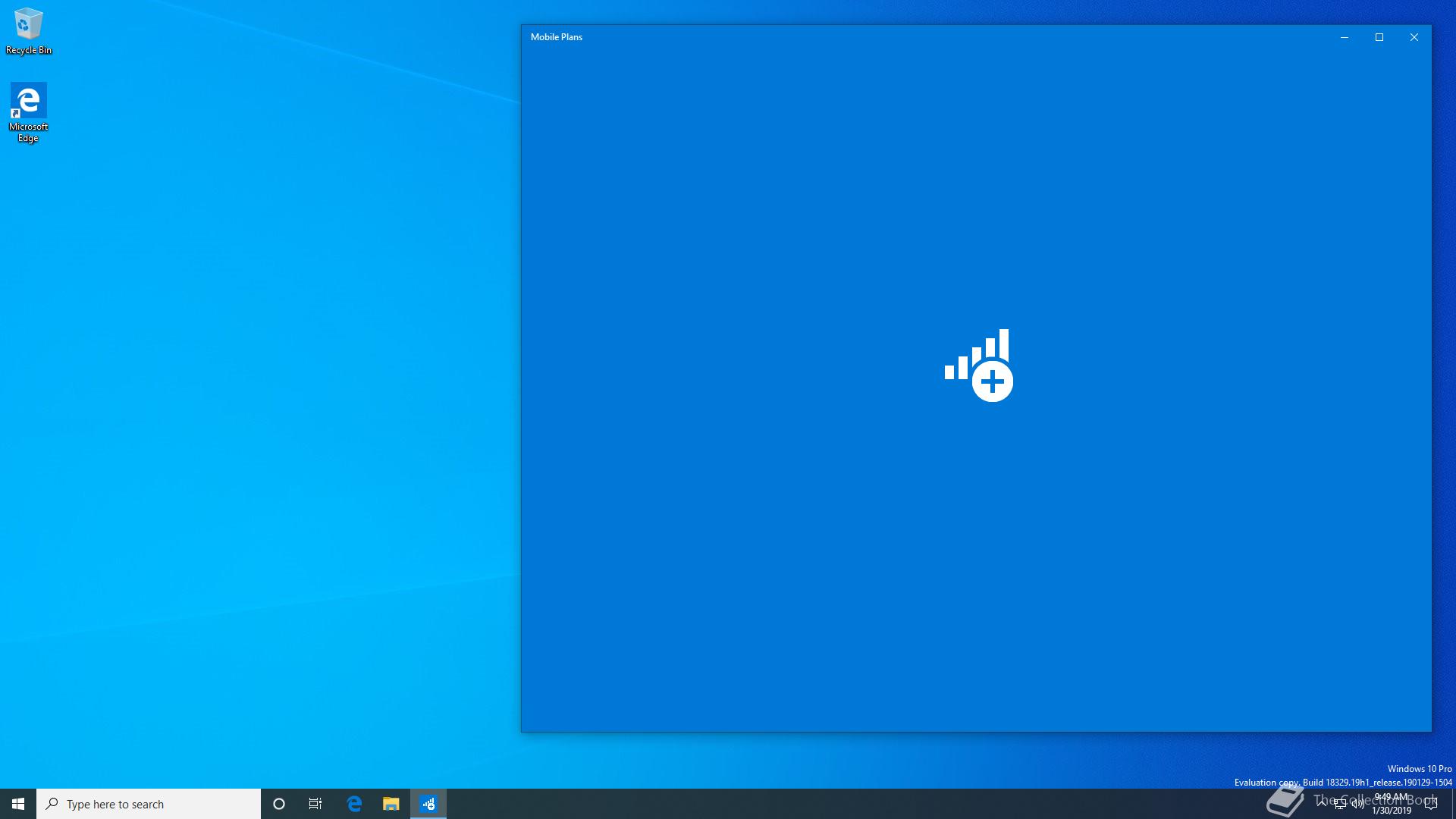This screenshot has height=819, width=1456.
Task: Open the Recycle Bin desktop icon
Action: [x=29, y=32]
